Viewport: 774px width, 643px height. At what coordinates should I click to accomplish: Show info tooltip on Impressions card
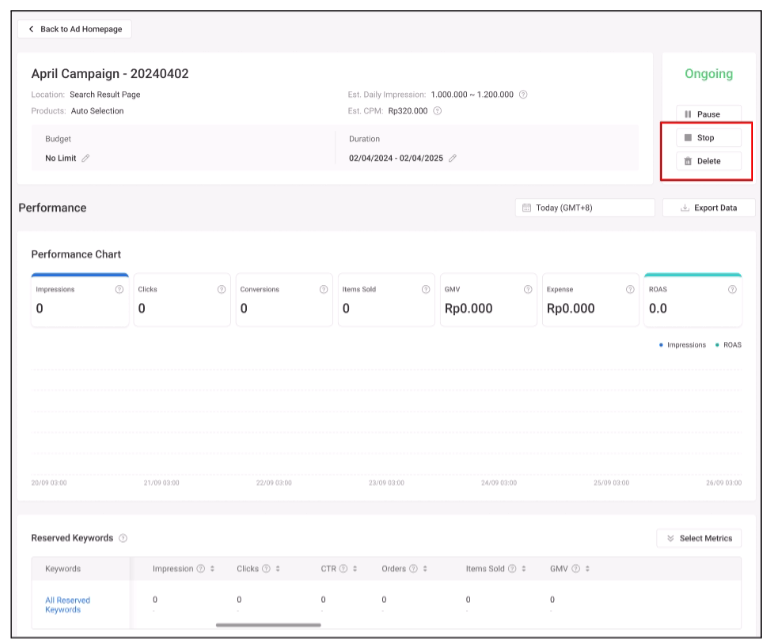click(119, 290)
